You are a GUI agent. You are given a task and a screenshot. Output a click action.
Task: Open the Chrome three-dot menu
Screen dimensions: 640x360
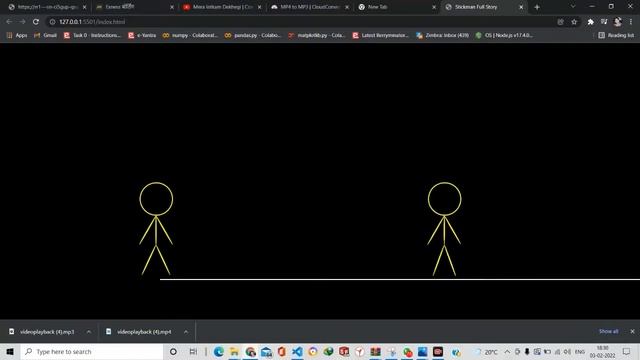coord(631,22)
